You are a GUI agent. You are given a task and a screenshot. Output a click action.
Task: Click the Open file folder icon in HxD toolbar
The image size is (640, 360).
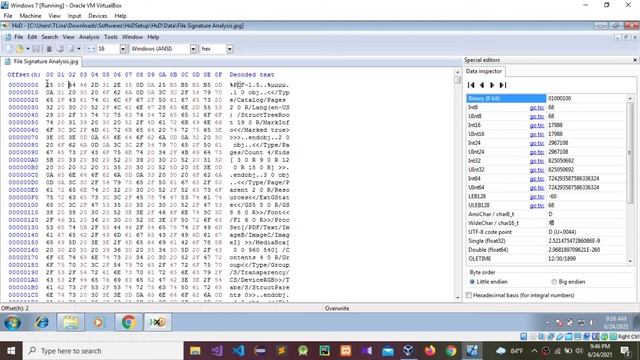tap(20, 49)
